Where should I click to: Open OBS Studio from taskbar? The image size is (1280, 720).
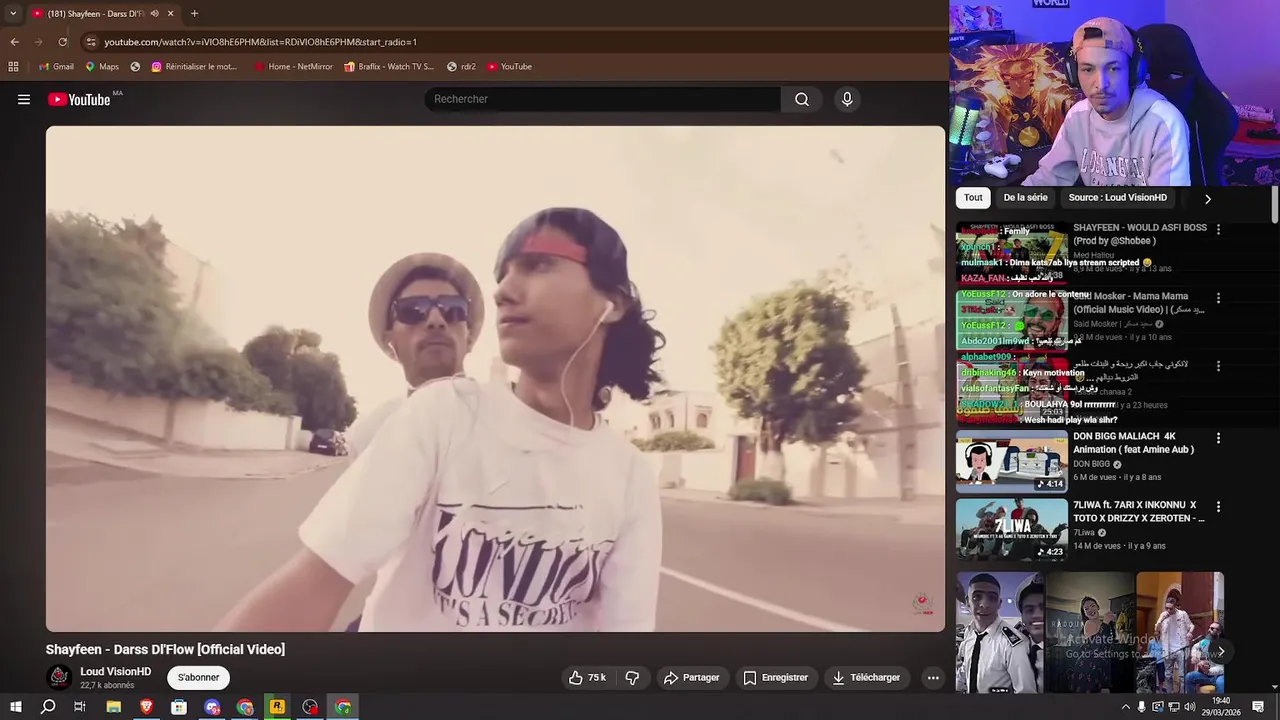(310, 707)
